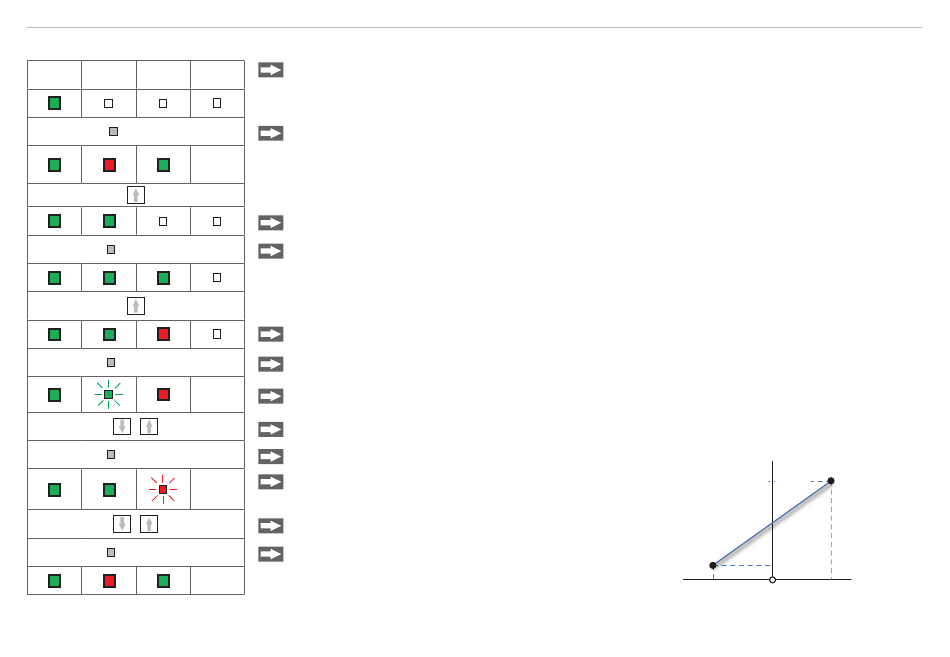Select the upper-right black endpoint on graph
Screen dimensions: 950x657
pyautogui.click(x=831, y=481)
